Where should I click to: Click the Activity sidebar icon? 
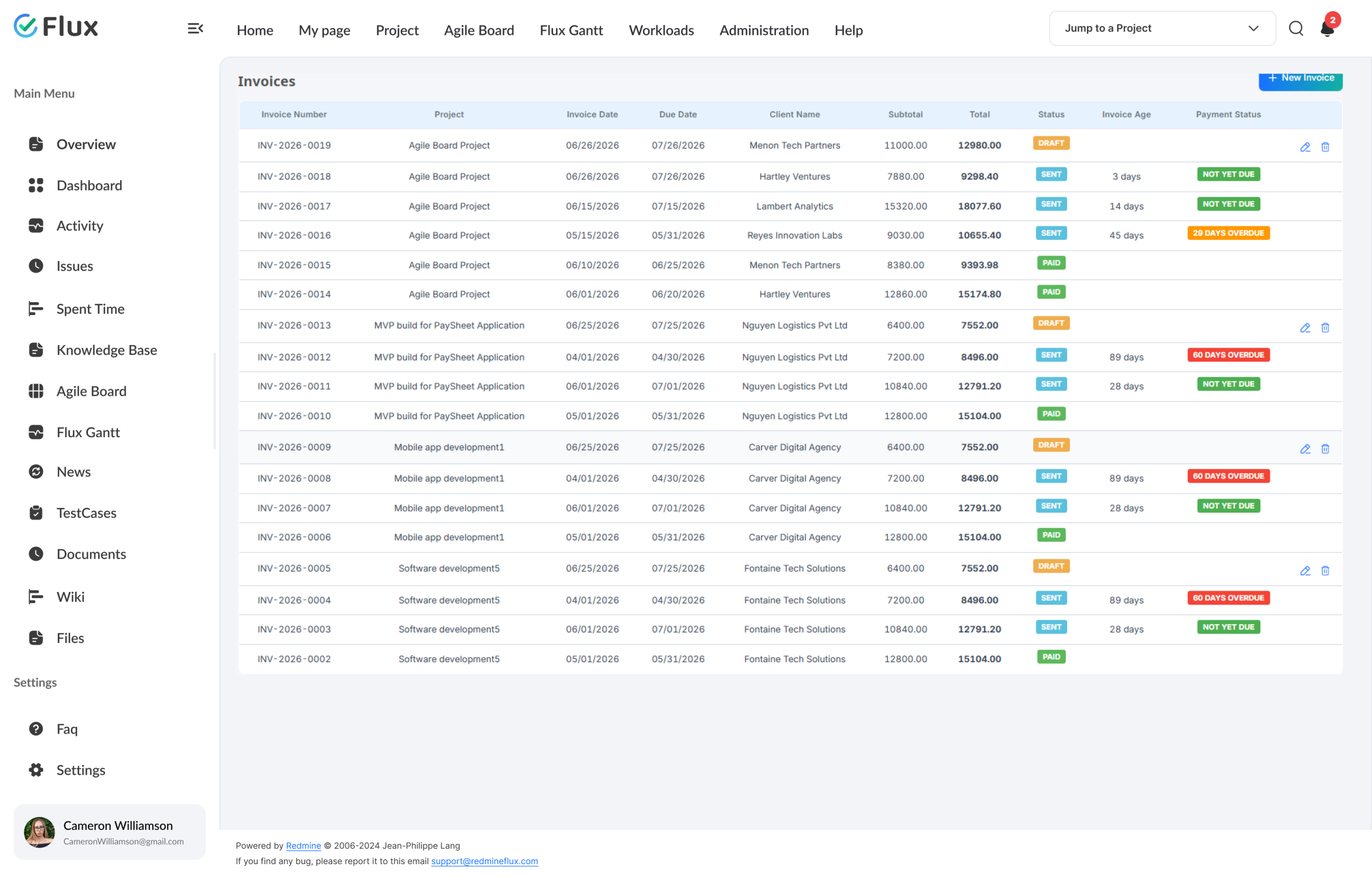36,226
